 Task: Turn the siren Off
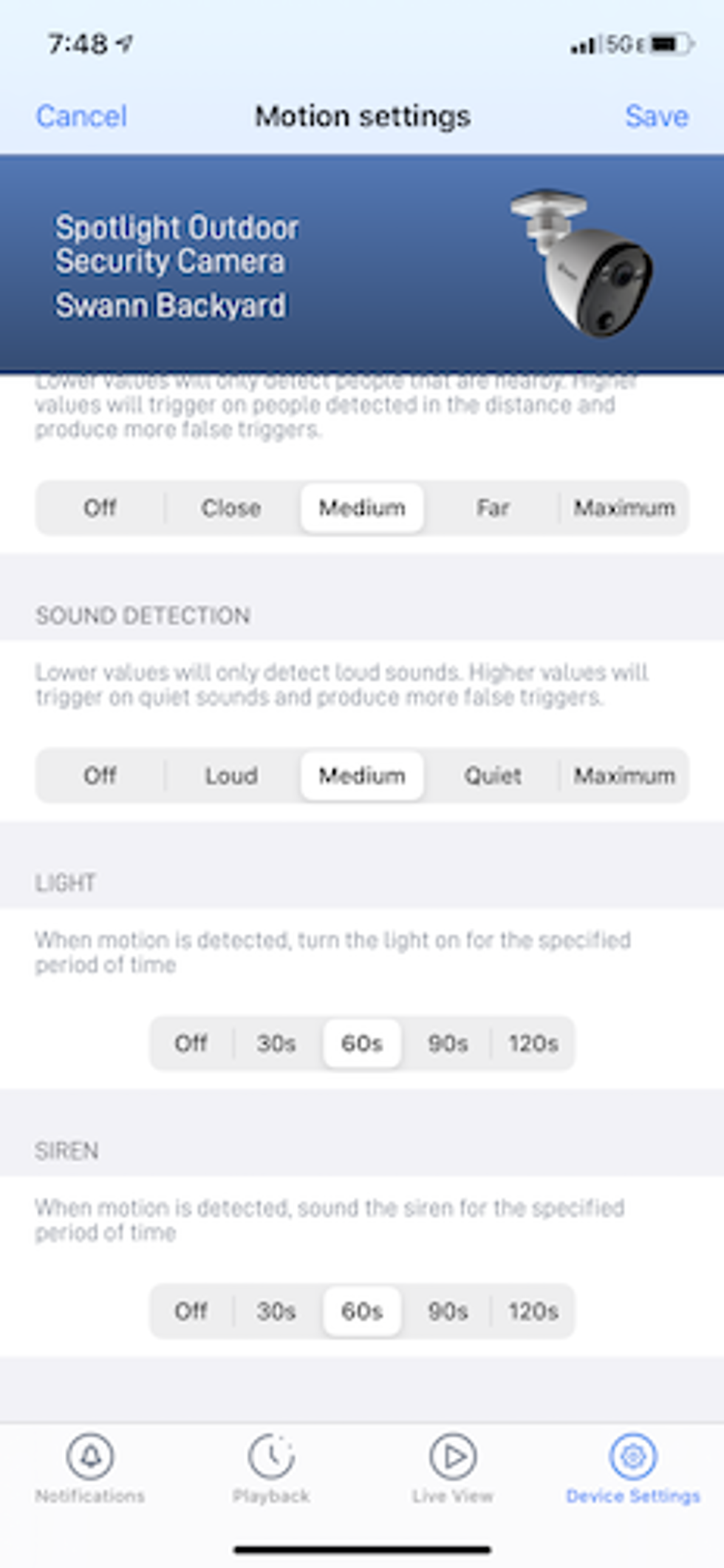tap(191, 1311)
